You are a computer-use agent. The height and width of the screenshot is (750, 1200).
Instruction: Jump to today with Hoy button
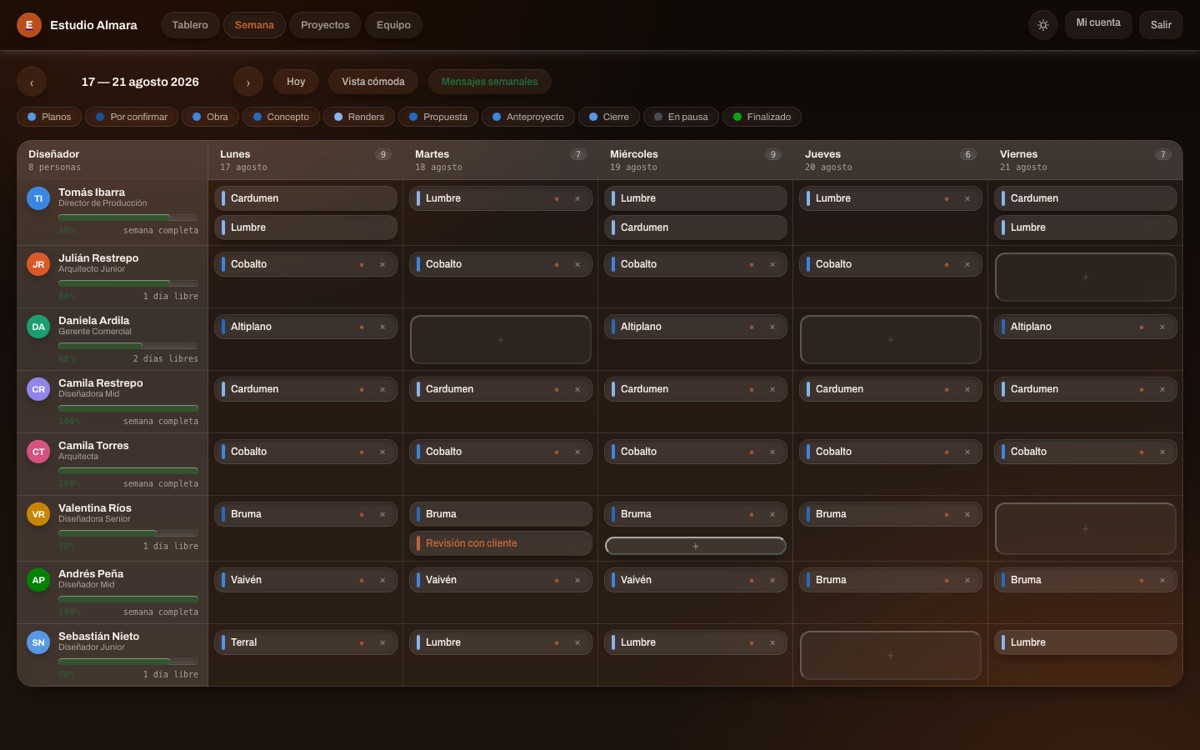pos(296,82)
